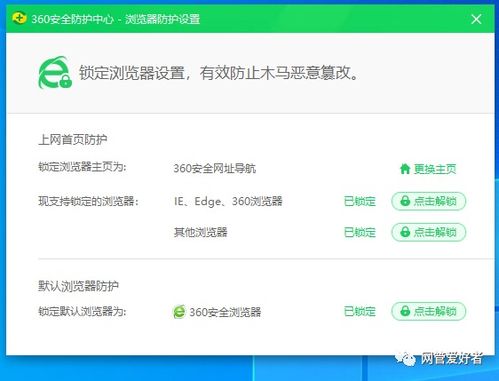The width and height of the screenshot is (499, 381).
Task: Click 已锁定 status for 其他浏览器
Action: 360,232
